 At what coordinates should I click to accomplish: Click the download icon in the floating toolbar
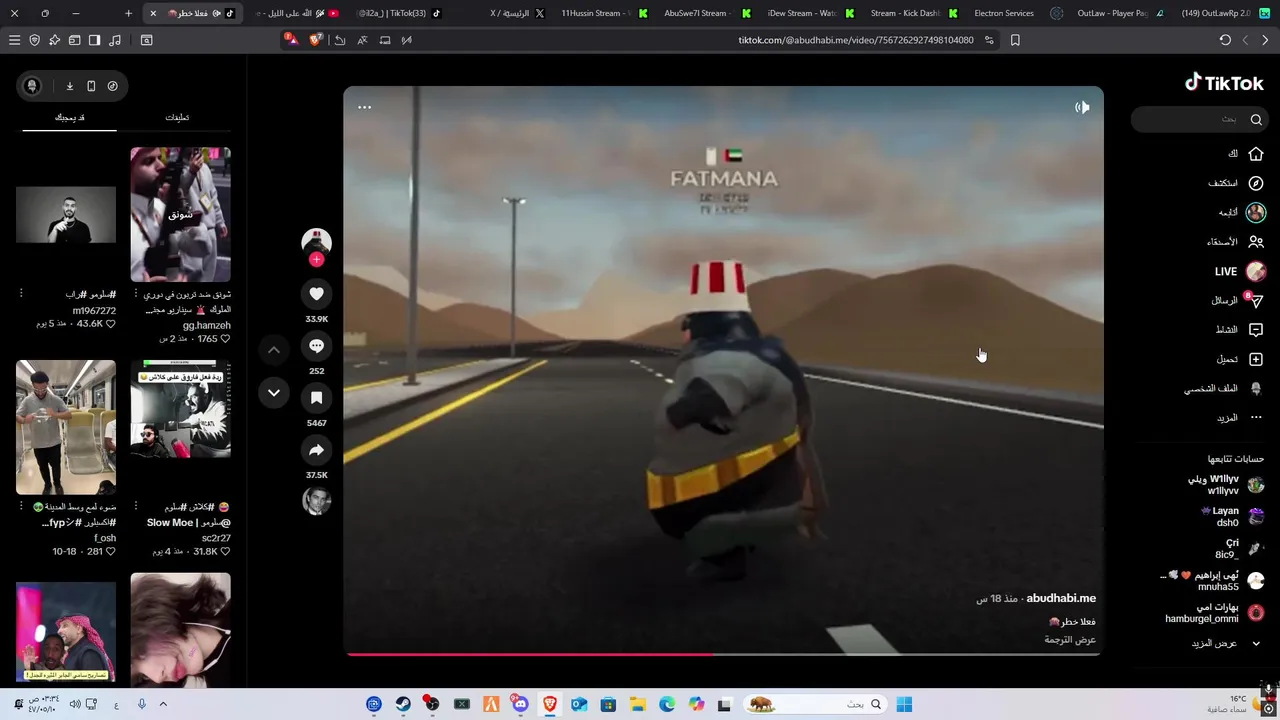pos(70,86)
